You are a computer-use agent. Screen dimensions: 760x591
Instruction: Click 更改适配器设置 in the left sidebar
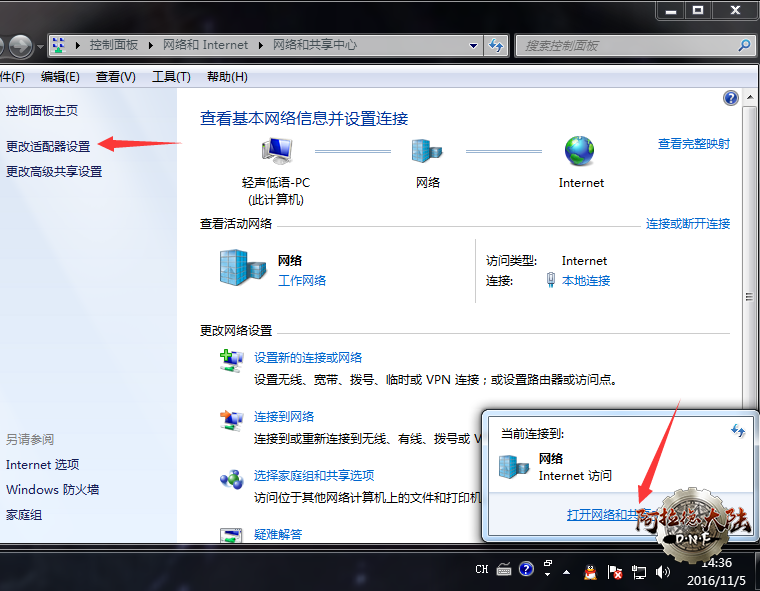[48, 146]
